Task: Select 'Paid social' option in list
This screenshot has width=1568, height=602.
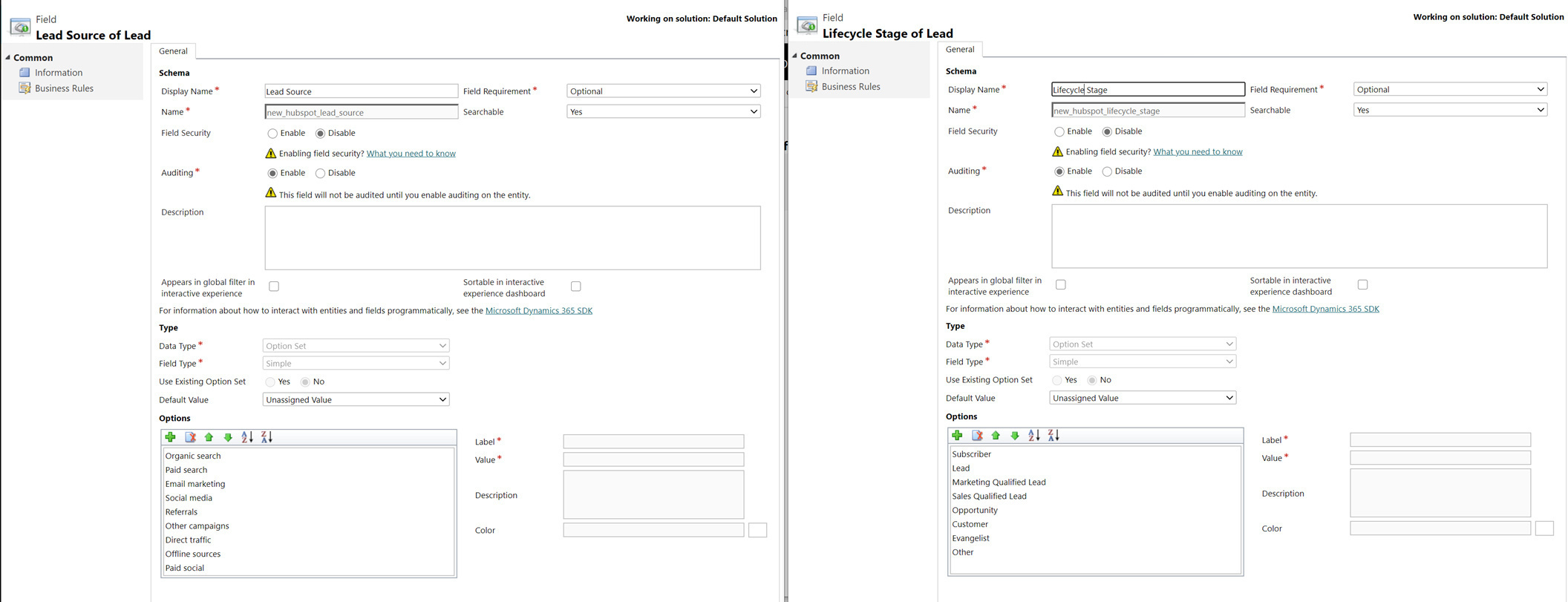Action: coord(185,569)
